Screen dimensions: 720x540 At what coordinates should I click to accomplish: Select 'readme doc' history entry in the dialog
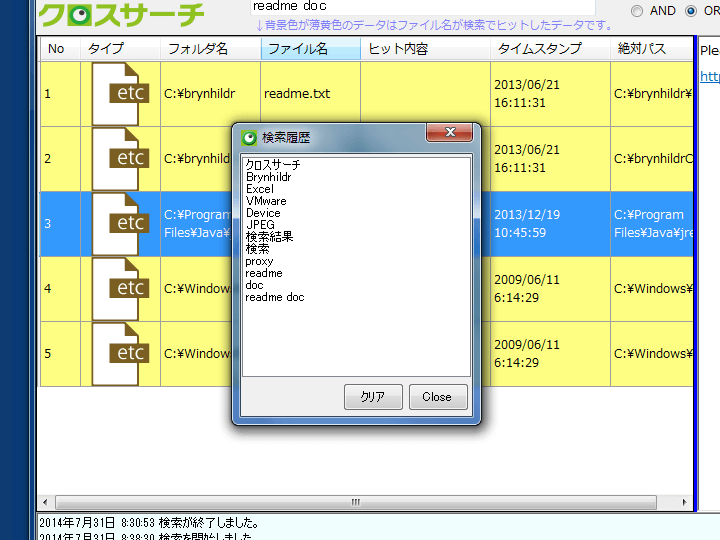tap(274, 297)
